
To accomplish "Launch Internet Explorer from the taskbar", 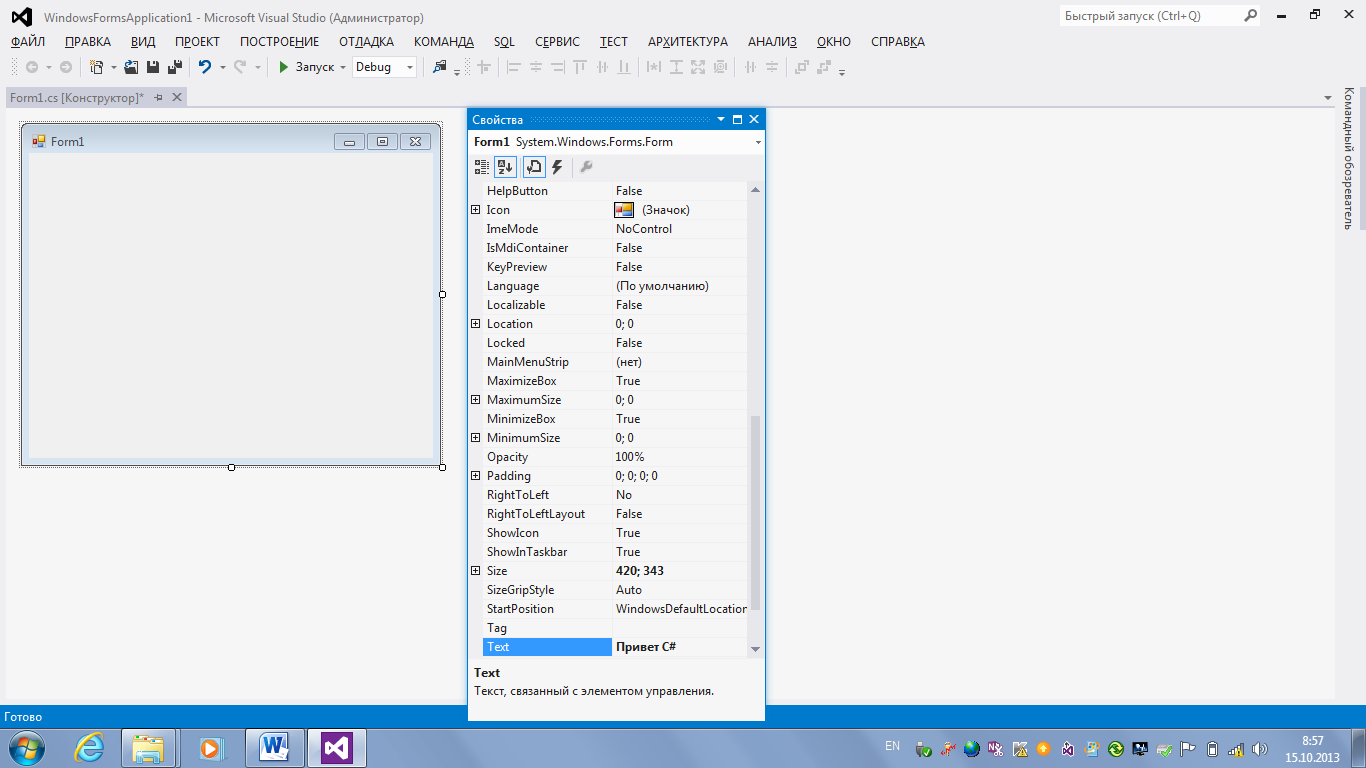I will [x=90, y=748].
